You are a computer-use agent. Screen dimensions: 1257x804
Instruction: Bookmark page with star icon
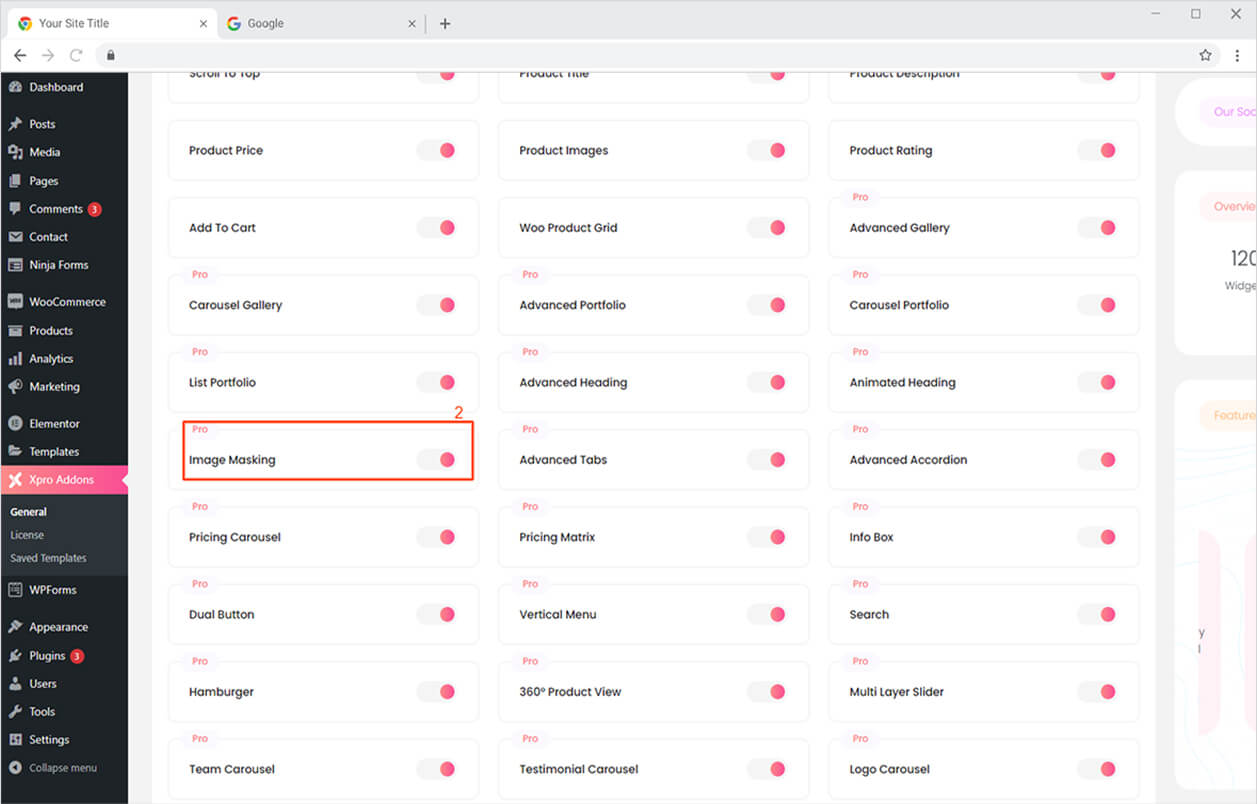pyautogui.click(x=1205, y=55)
